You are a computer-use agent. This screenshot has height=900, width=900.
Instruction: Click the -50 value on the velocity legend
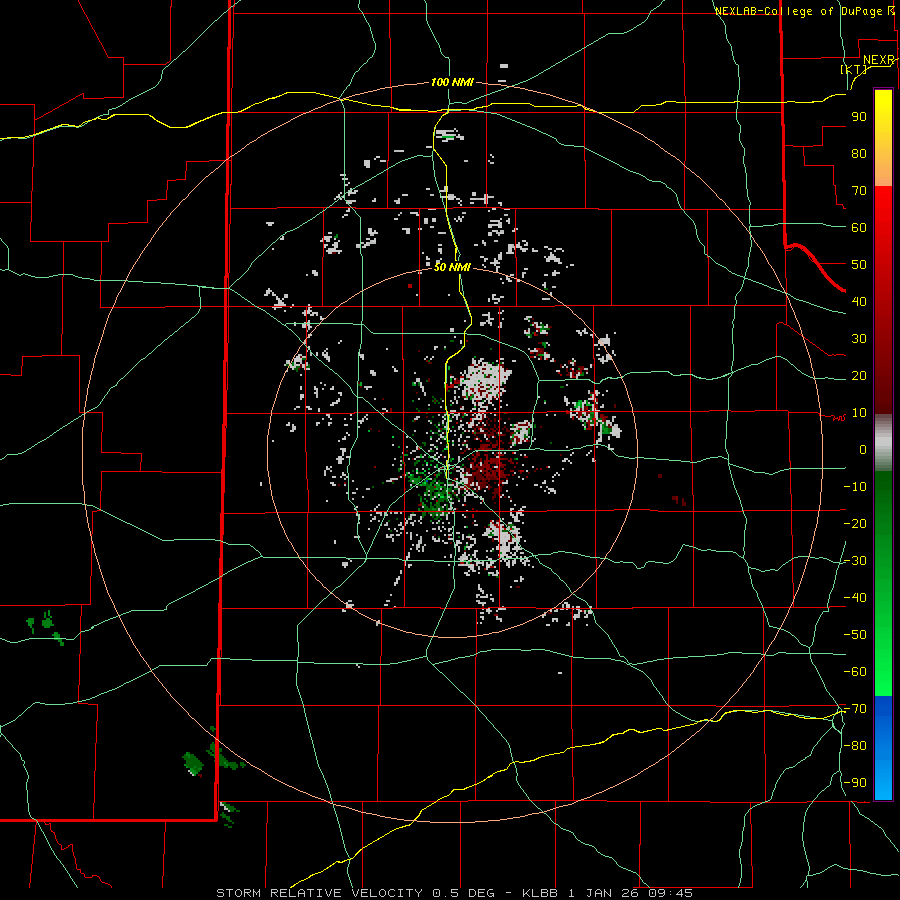pyautogui.click(x=855, y=635)
